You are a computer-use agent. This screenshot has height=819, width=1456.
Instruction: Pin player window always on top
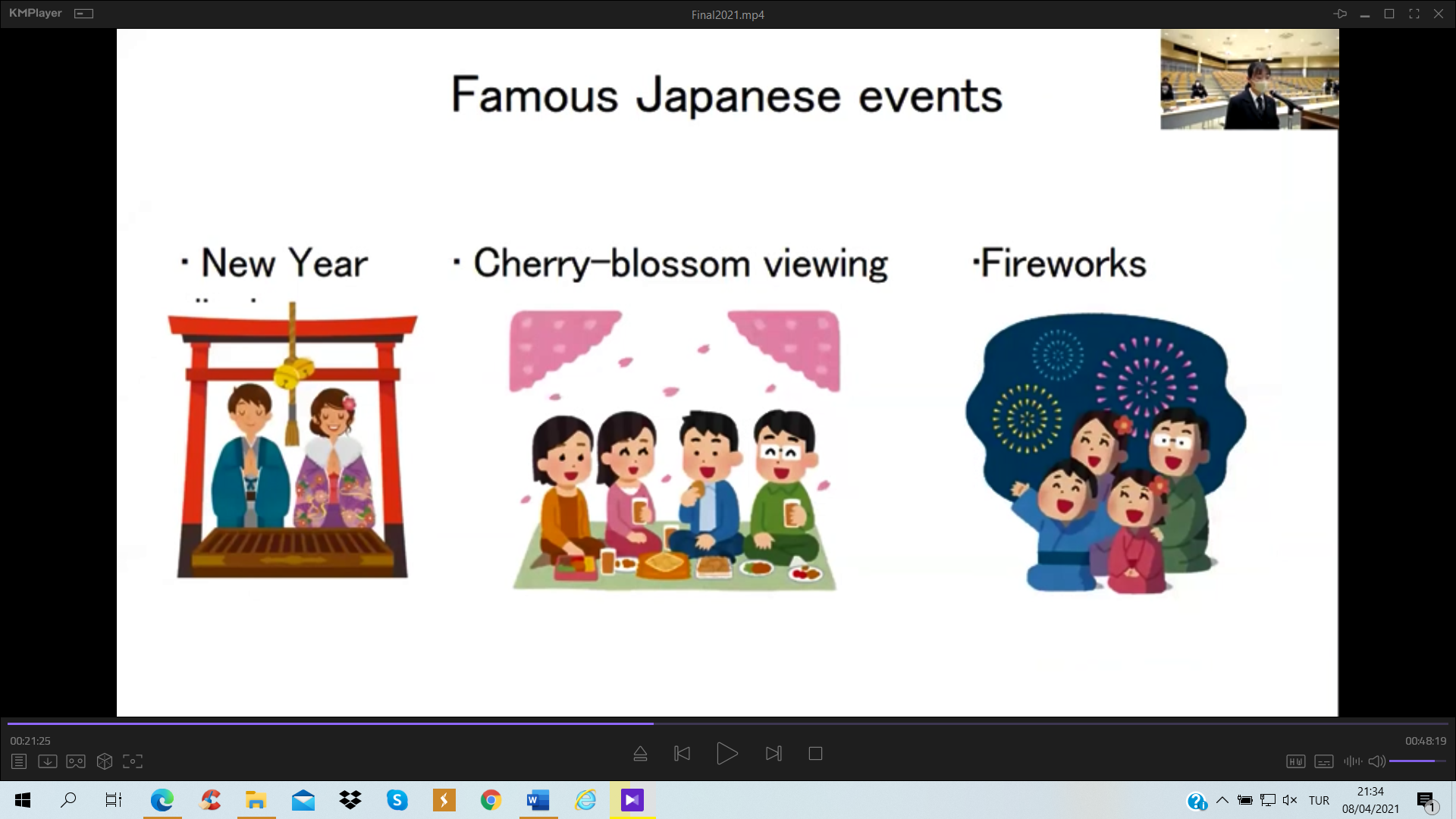1340,14
